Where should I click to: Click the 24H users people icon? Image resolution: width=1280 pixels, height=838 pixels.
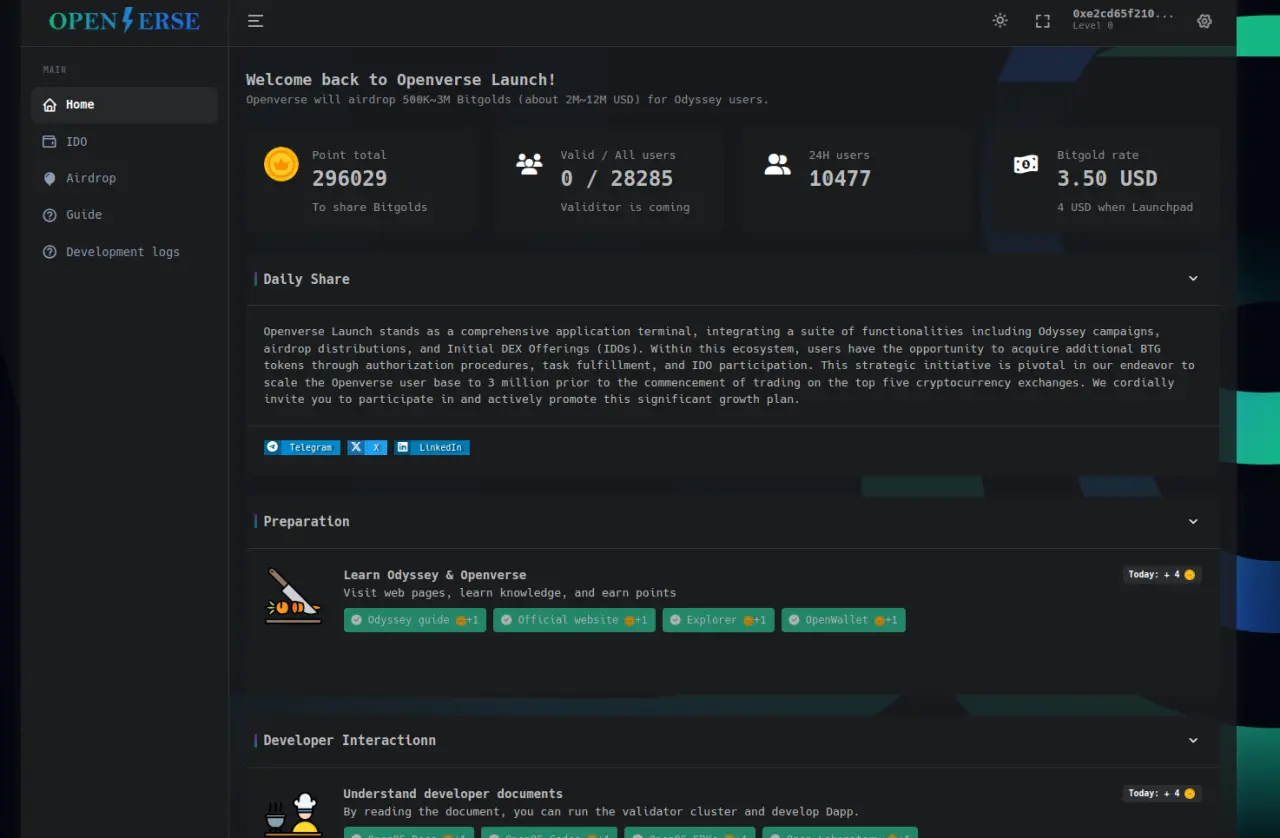(777, 165)
